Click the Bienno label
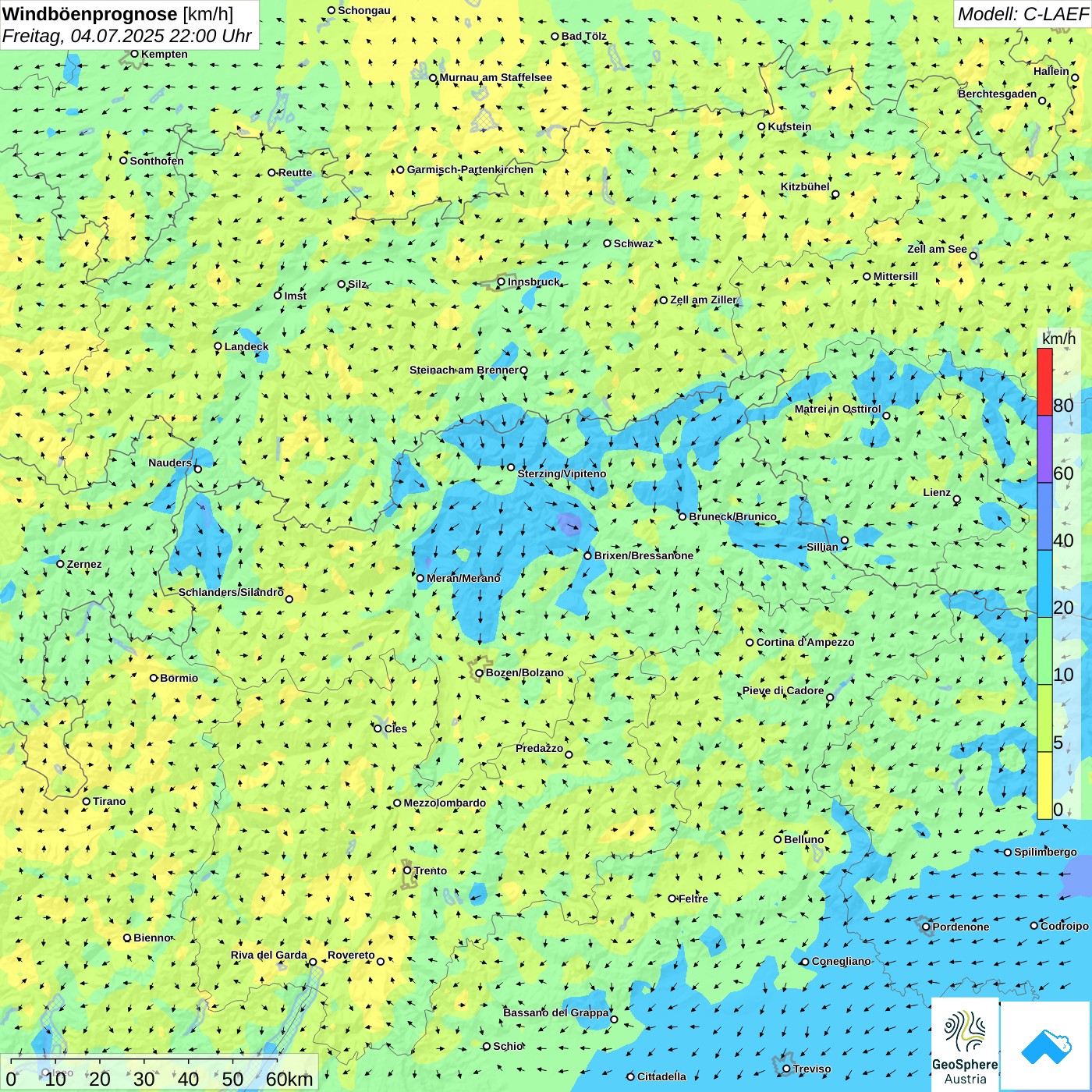This screenshot has width=1092, height=1092. pos(152,938)
